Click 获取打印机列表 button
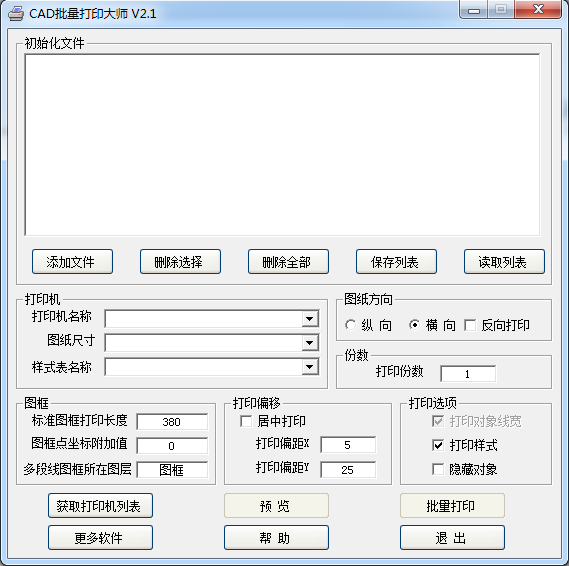Viewport: 569px width, 566px height. (100, 505)
